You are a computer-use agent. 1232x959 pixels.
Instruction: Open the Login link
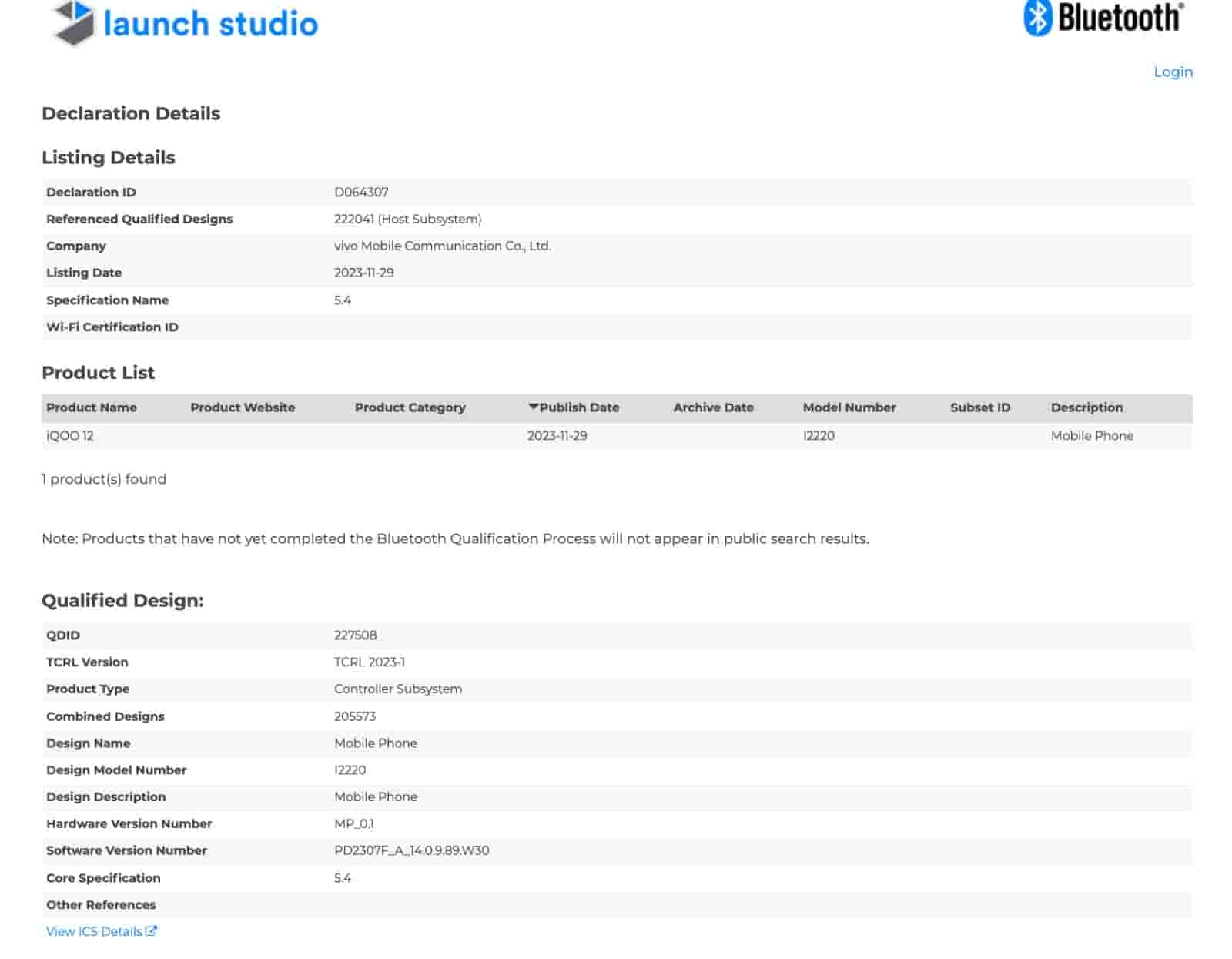click(1172, 72)
